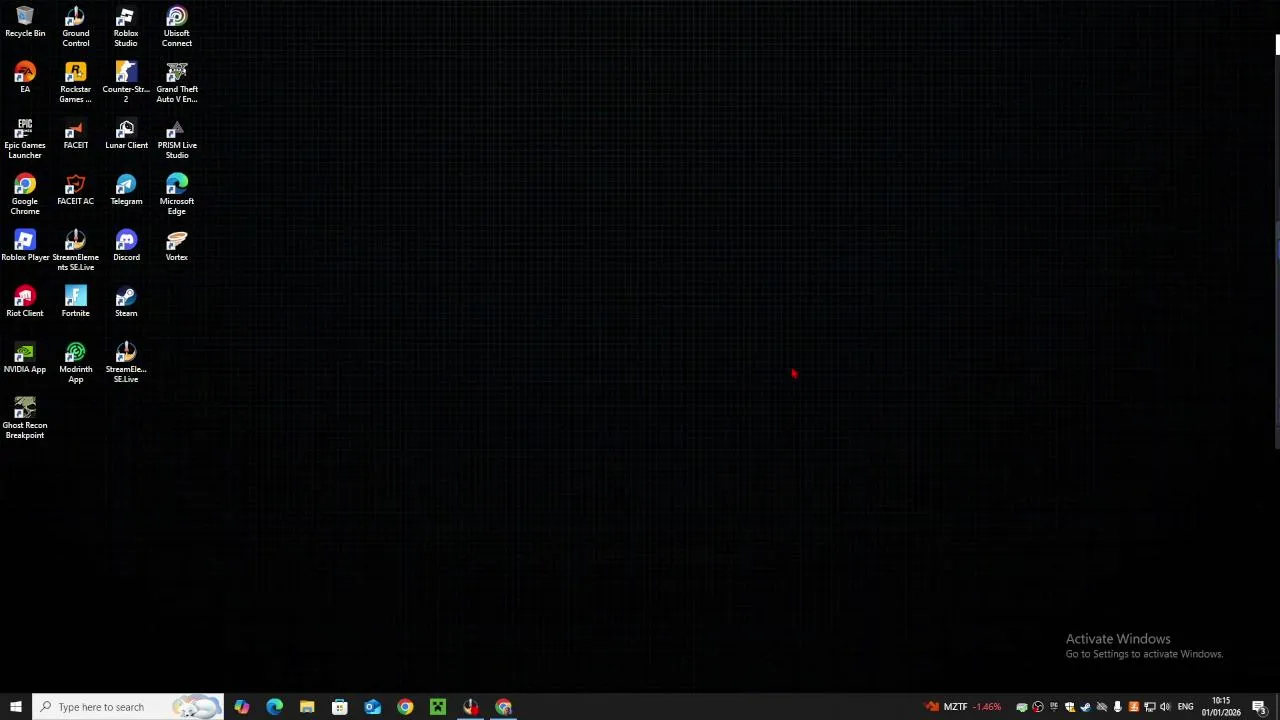Click the Roblox Player desktop icon
The width and height of the screenshot is (1280, 720).
pos(25,247)
